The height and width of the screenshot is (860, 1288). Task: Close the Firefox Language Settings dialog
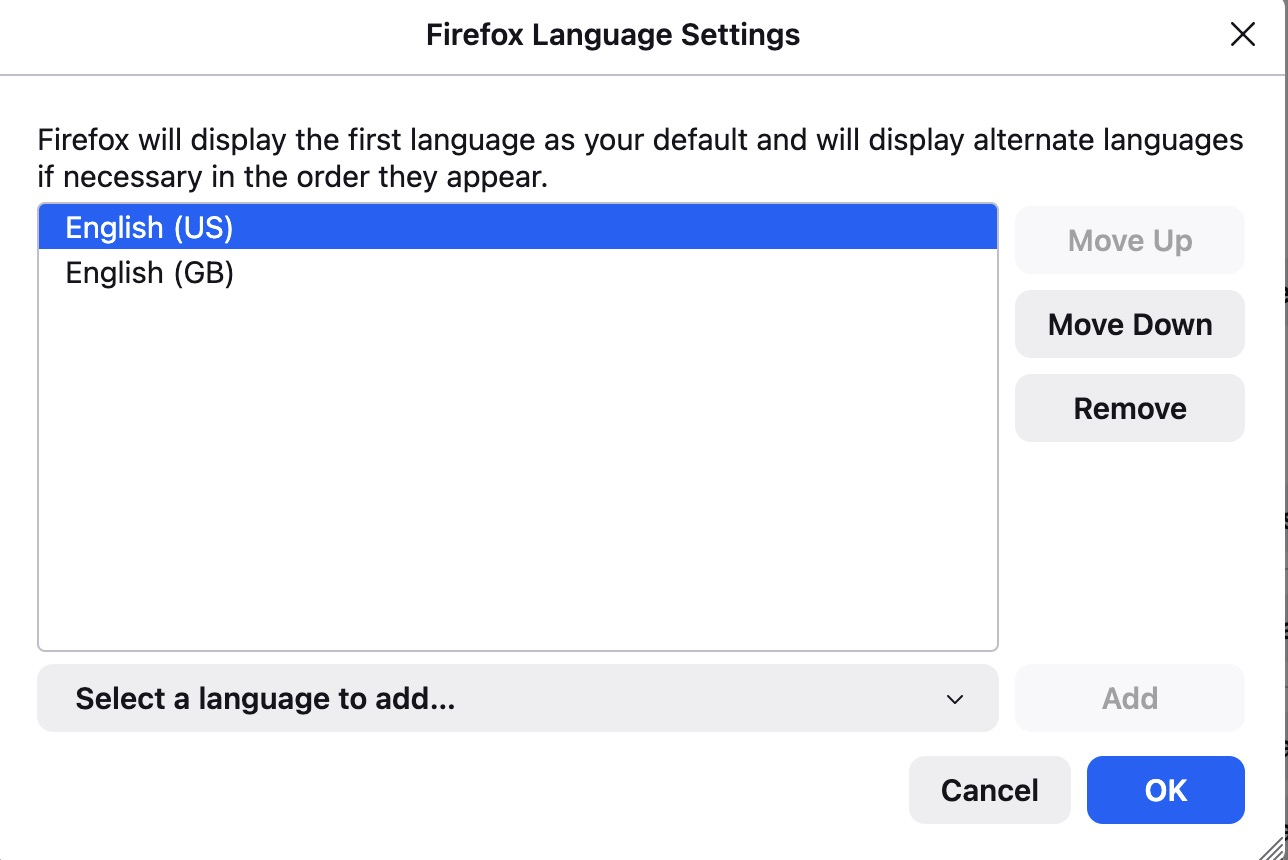tap(1242, 35)
